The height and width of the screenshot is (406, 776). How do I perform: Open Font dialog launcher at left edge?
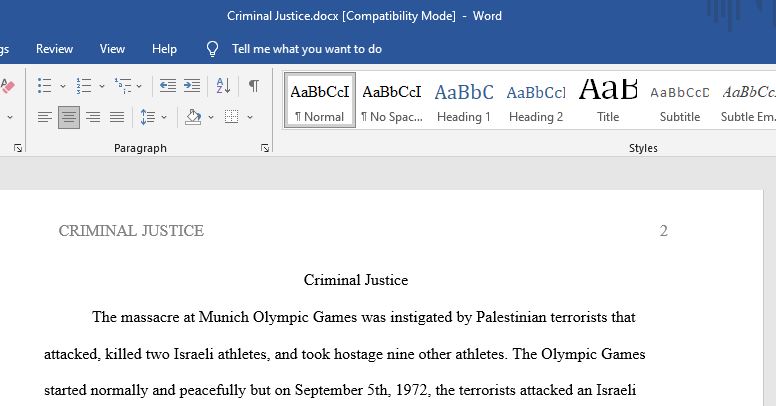18,148
